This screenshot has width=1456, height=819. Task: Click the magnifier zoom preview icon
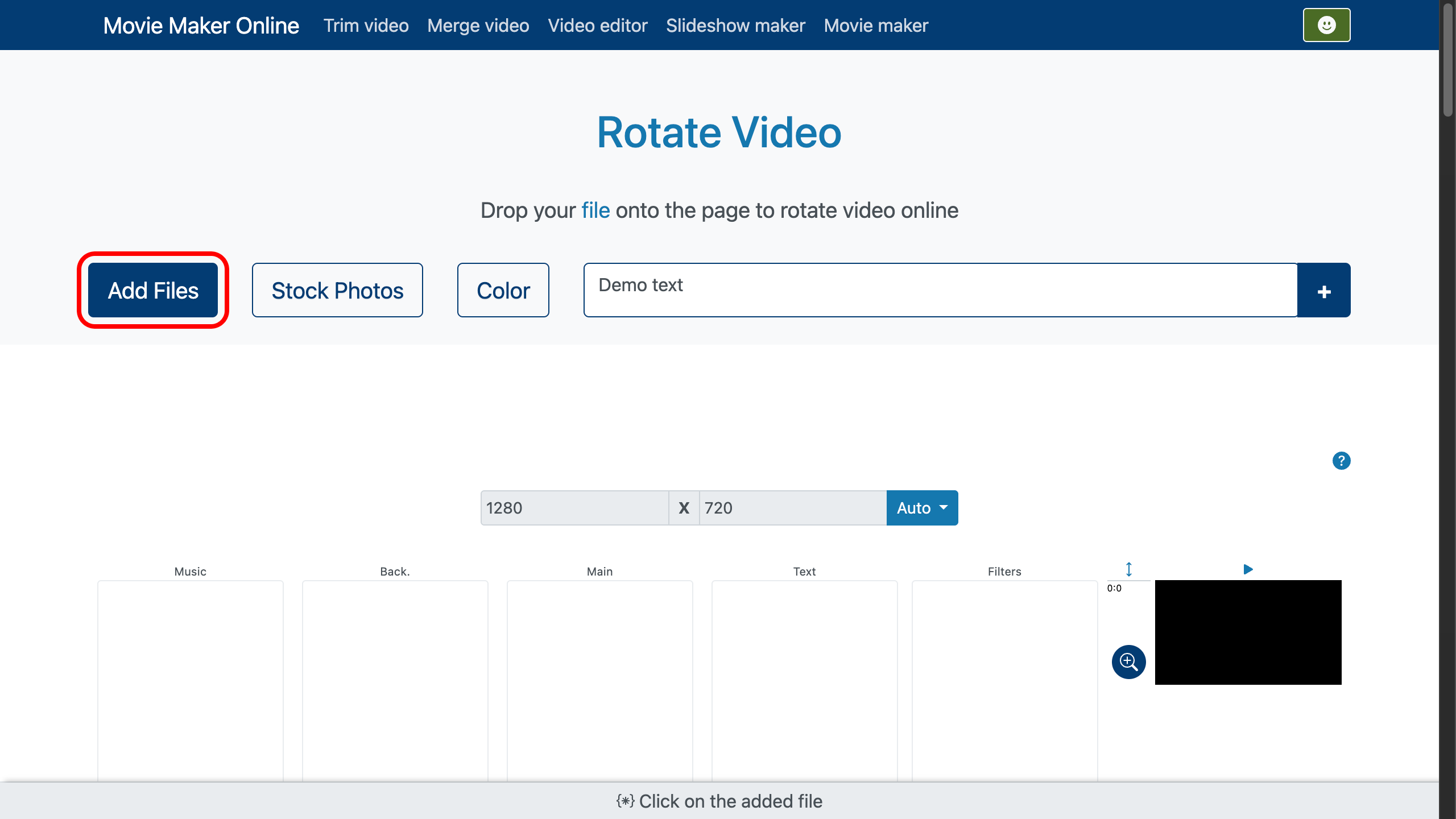pos(1128,661)
